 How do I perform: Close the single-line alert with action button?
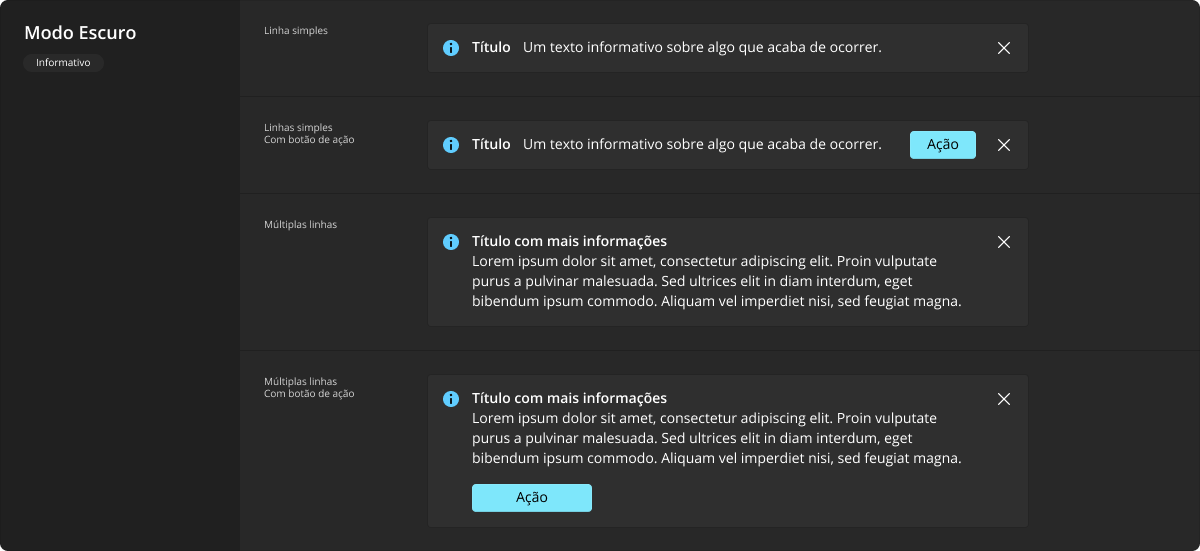pos(1004,145)
